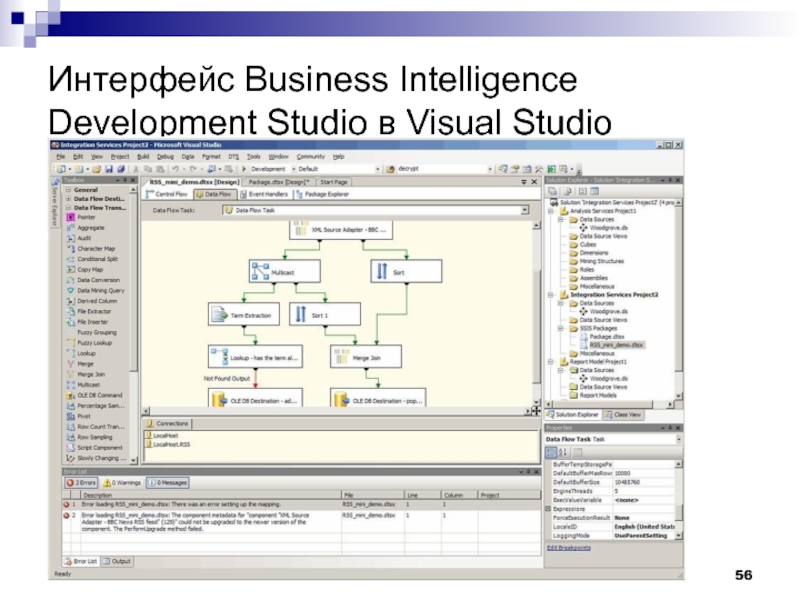Click the Save icon in the toolbar
The width and height of the screenshot is (800, 600).
tap(109, 169)
